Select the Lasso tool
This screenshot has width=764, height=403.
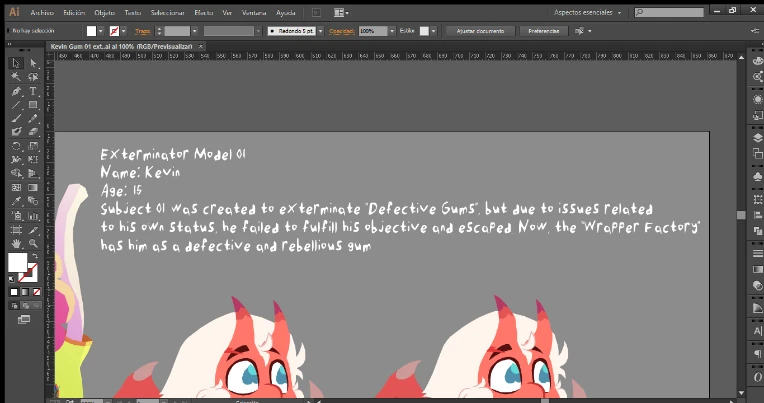(x=33, y=77)
